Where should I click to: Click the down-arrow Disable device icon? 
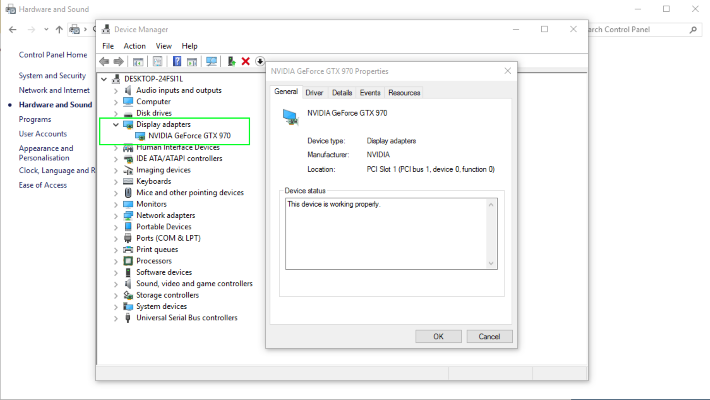260,61
